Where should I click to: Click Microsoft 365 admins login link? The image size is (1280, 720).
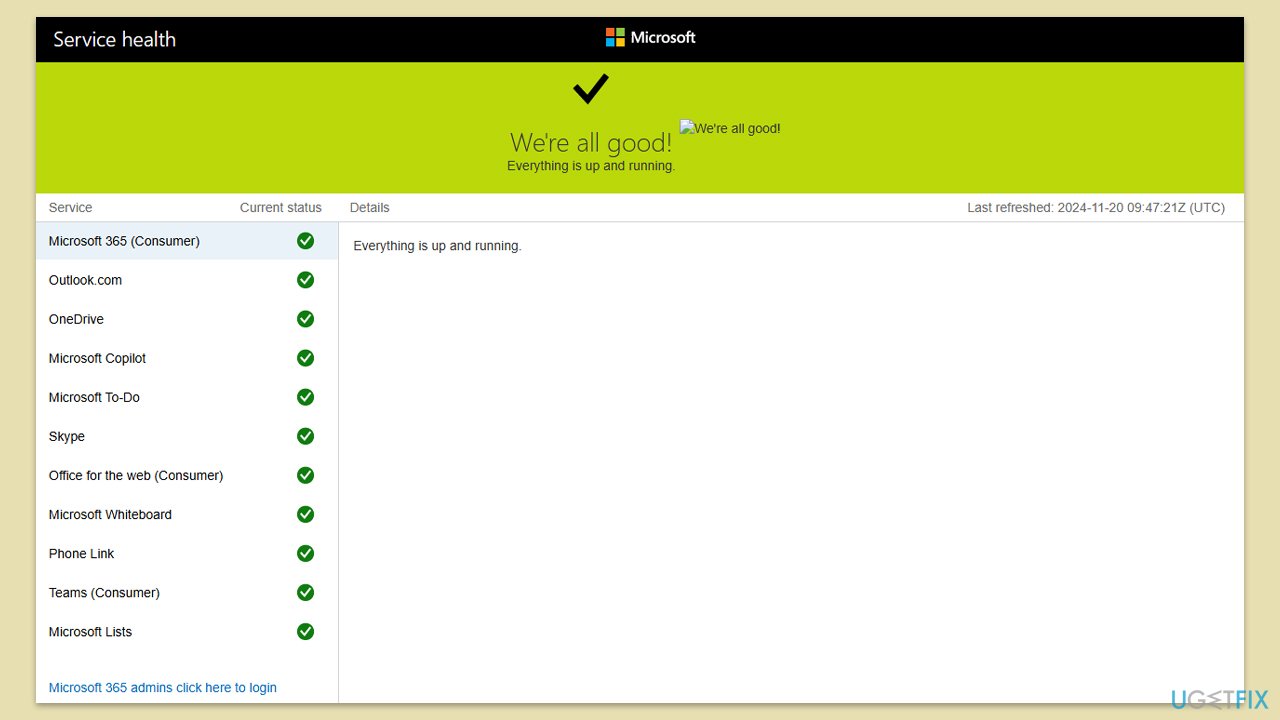(x=163, y=688)
